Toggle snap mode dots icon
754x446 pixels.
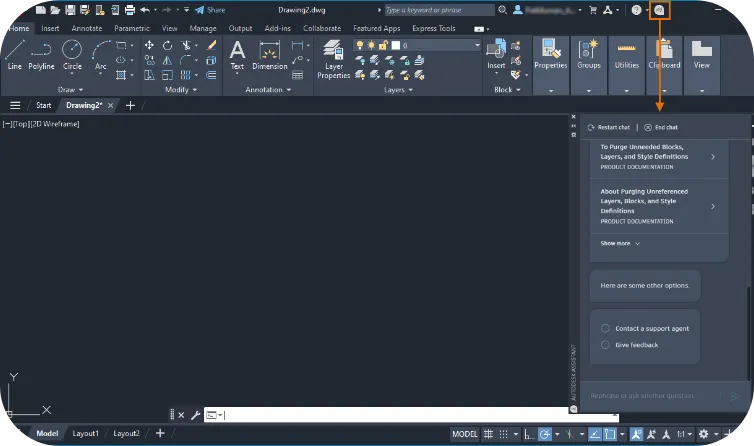pos(503,434)
